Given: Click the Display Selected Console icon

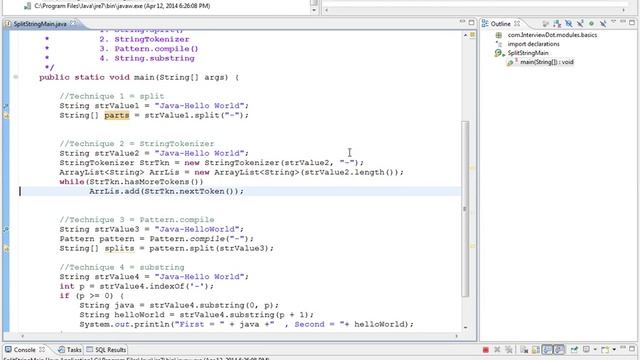Looking at the screenshot, I should [x=586, y=349].
